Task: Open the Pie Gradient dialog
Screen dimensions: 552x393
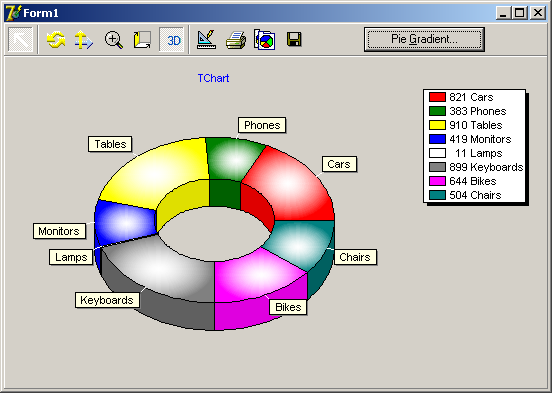Action: 424,39
